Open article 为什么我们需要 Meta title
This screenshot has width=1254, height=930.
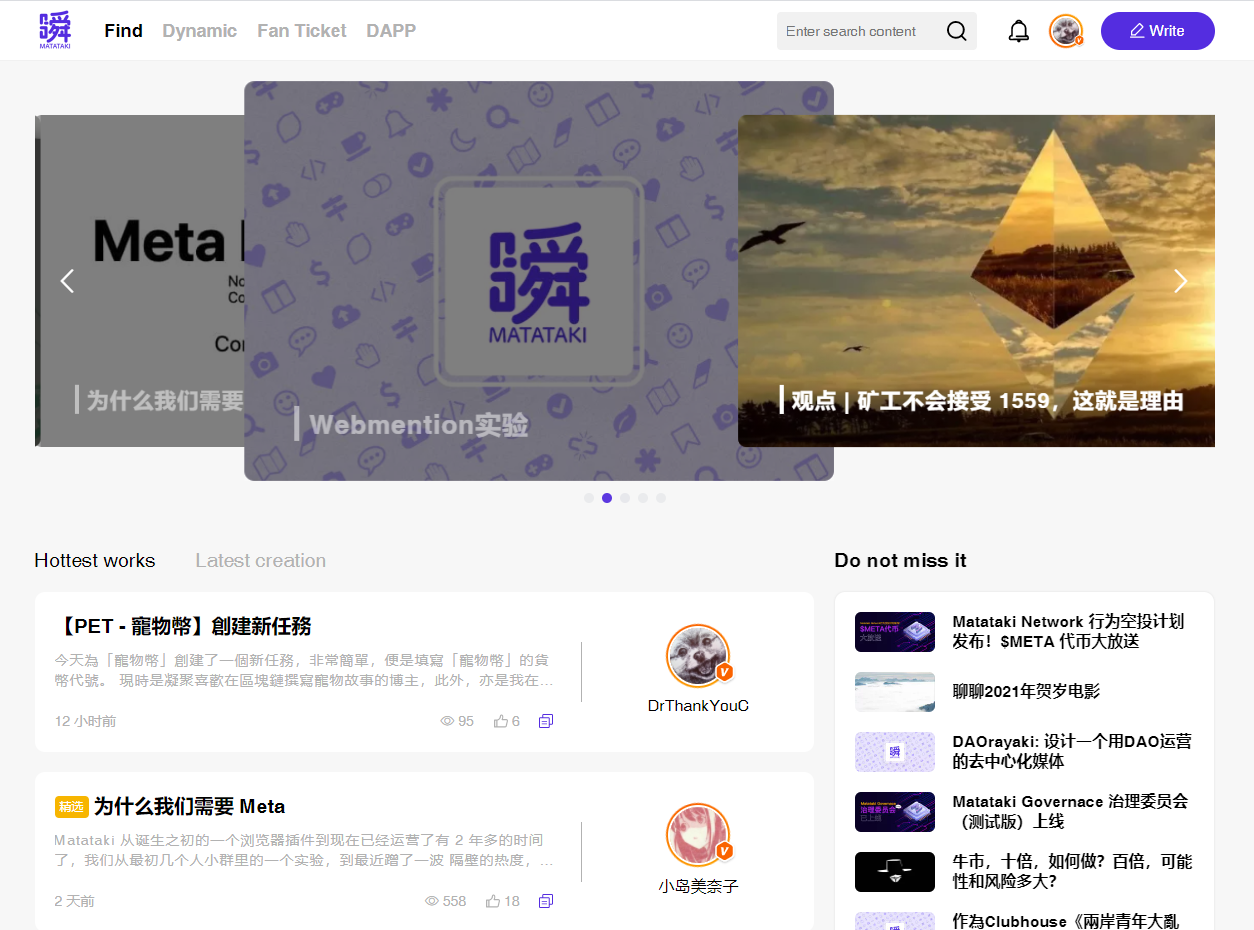click(189, 806)
